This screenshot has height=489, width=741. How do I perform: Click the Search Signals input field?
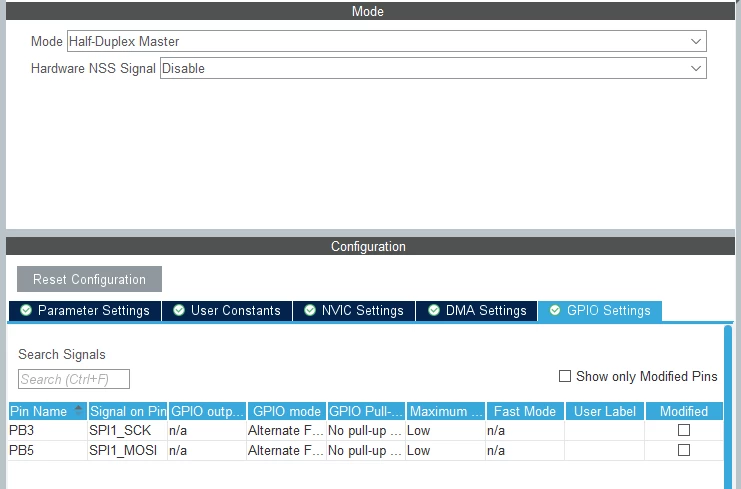[74, 379]
